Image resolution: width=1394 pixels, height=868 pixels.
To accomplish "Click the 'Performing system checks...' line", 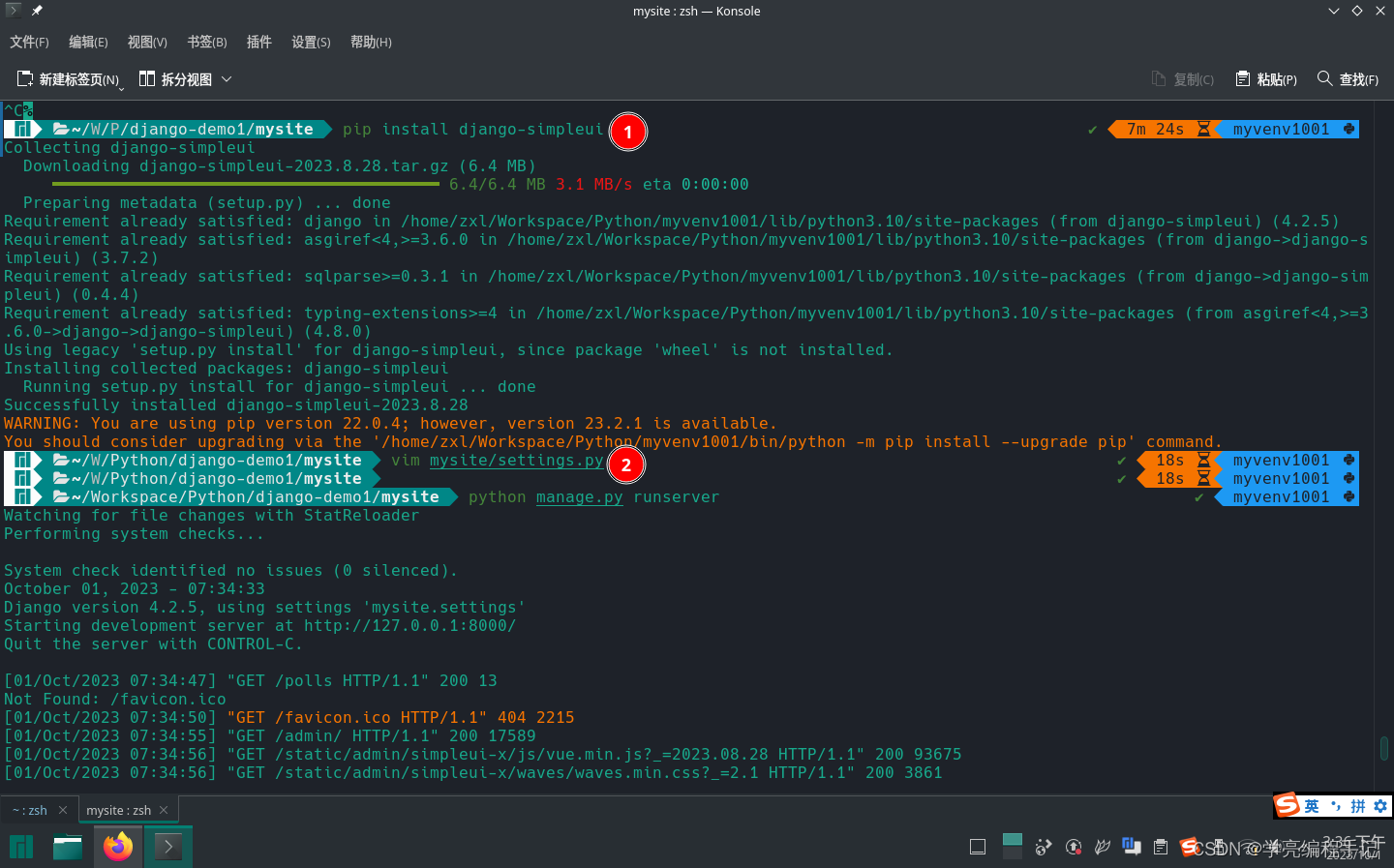I will pos(134,534).
